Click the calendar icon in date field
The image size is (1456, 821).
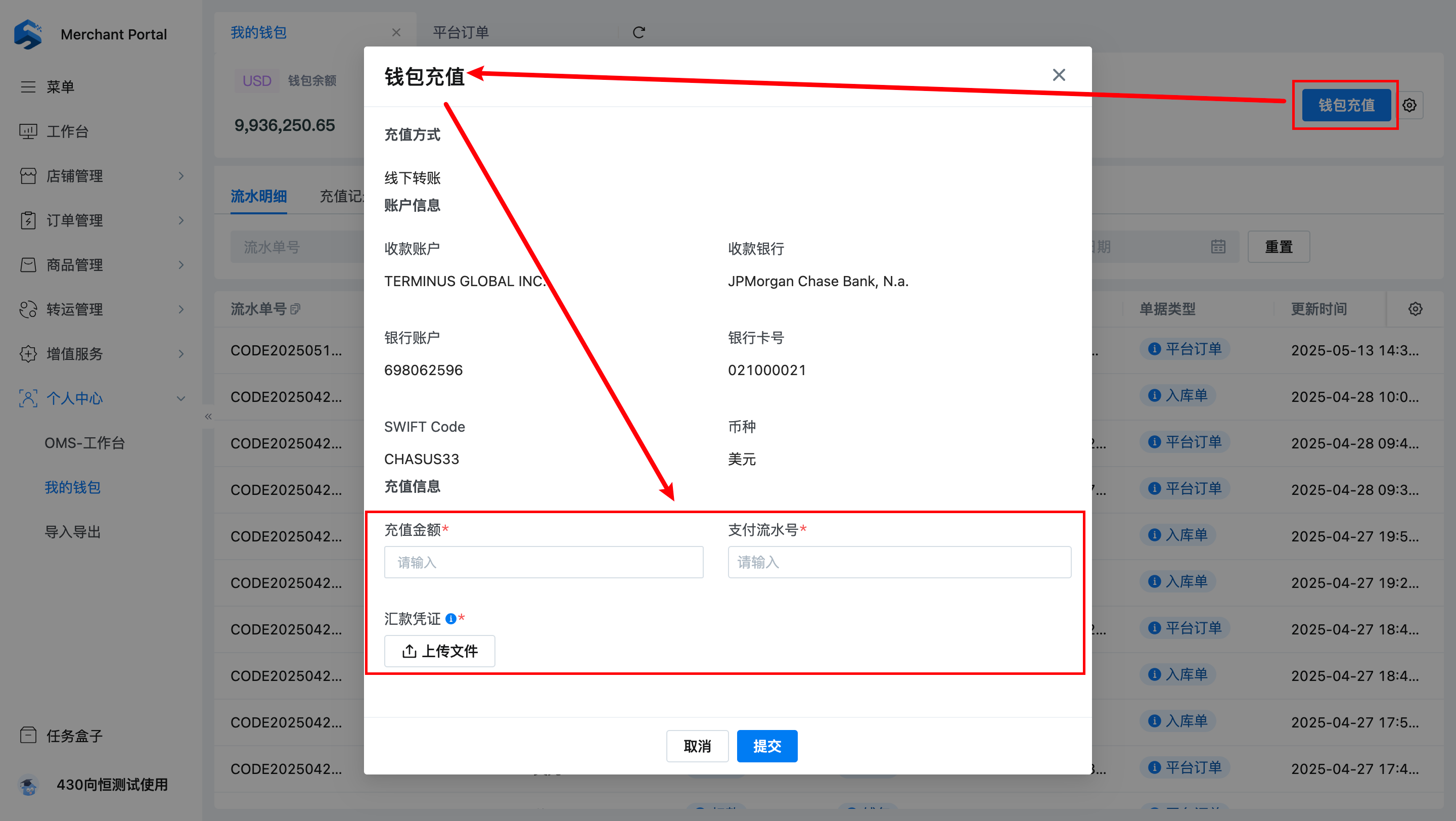[1218, 247]
